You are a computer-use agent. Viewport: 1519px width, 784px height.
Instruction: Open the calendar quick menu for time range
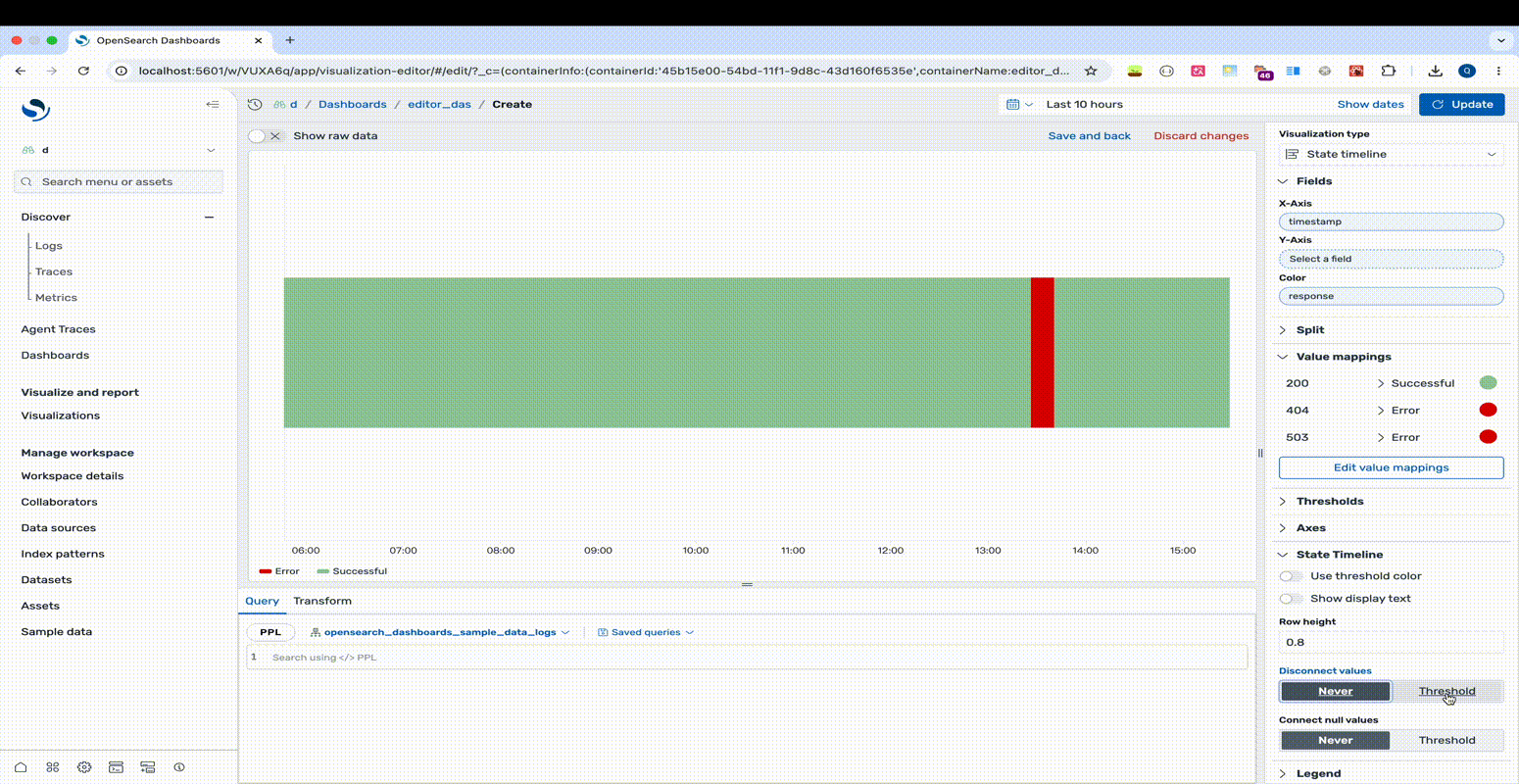tap(1019, 104)
